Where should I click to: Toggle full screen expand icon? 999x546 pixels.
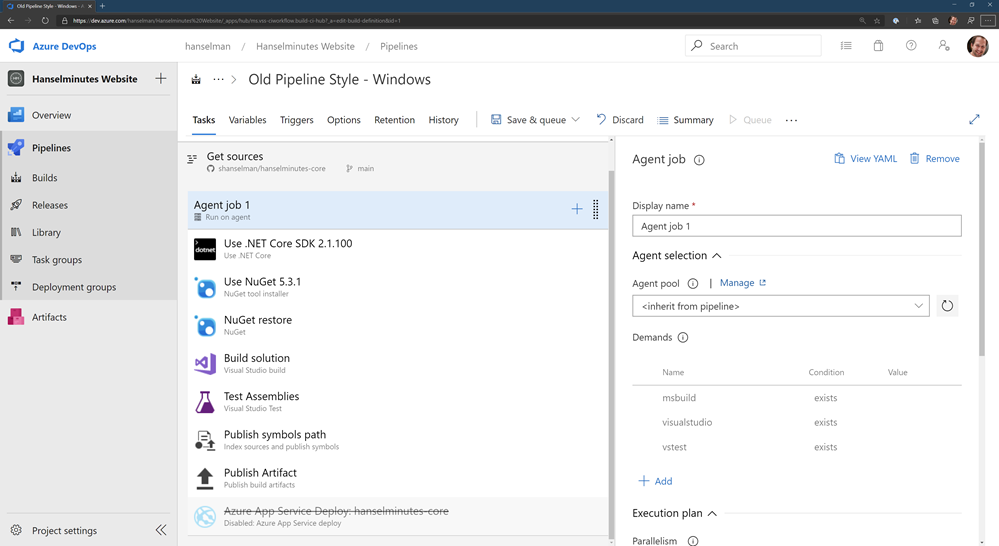974,119
